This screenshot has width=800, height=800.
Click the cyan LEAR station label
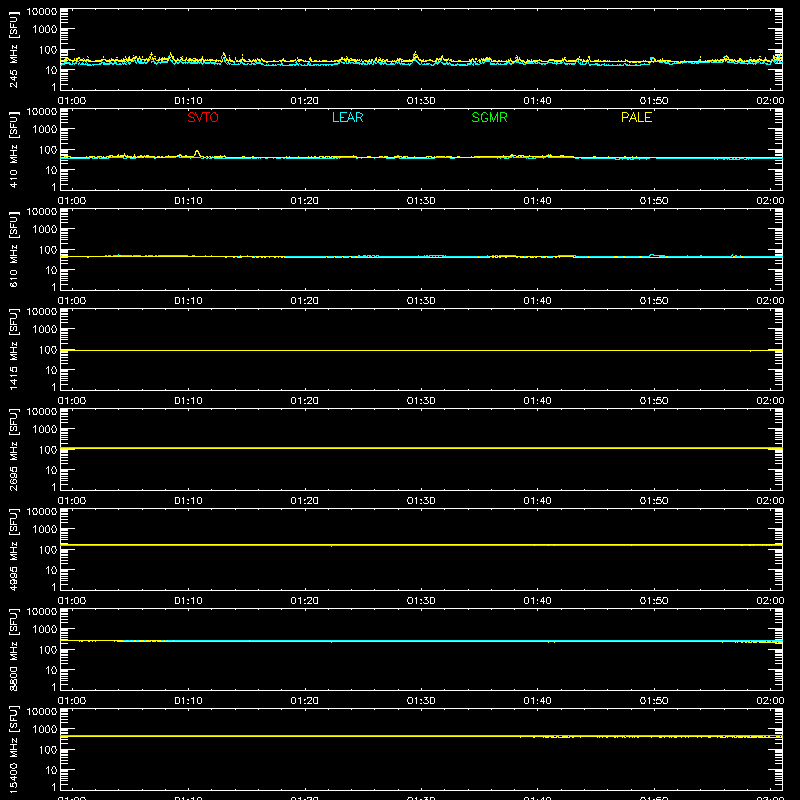[347, 117]
